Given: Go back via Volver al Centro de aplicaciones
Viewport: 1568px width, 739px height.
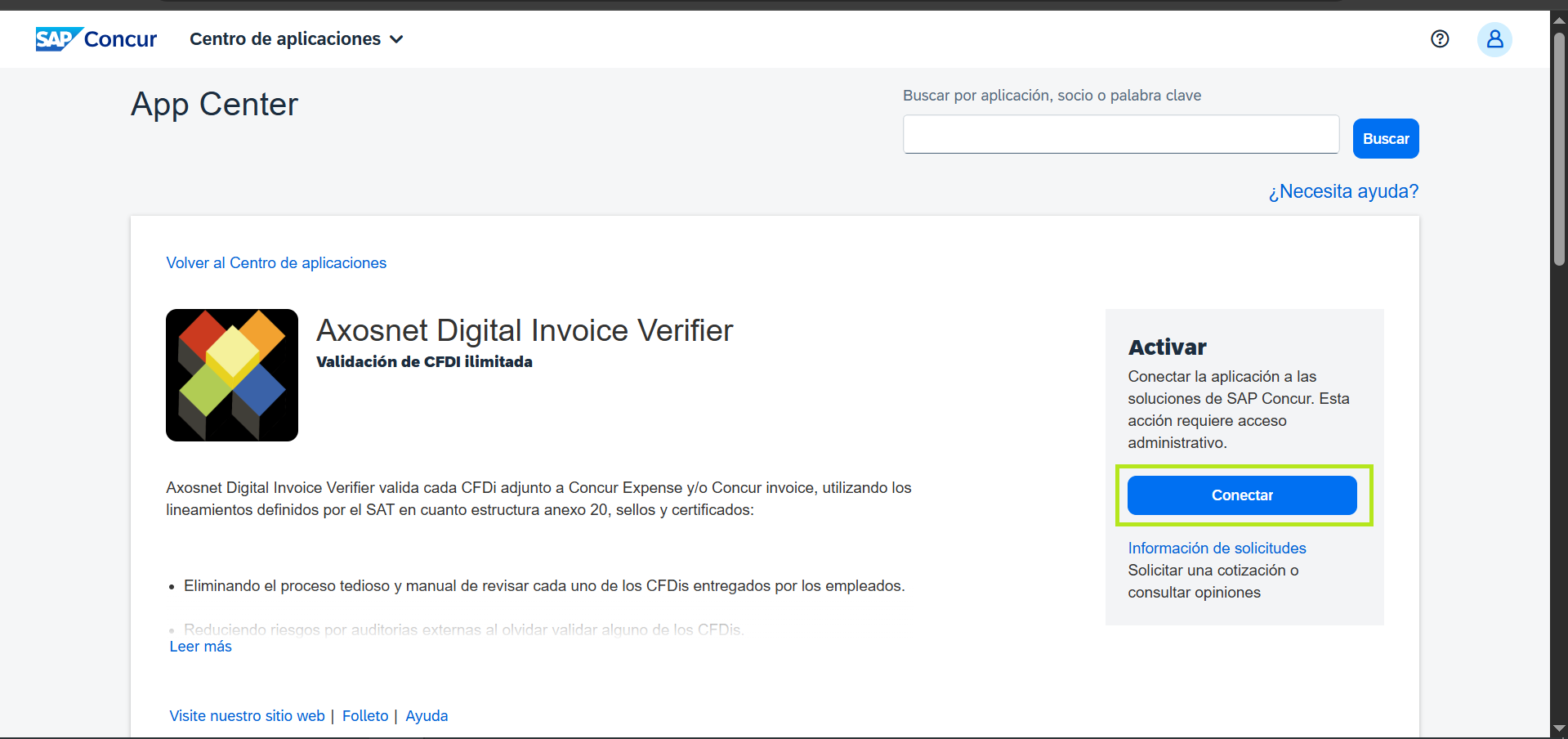Looking at the screenshot, I should coord(276,263).
